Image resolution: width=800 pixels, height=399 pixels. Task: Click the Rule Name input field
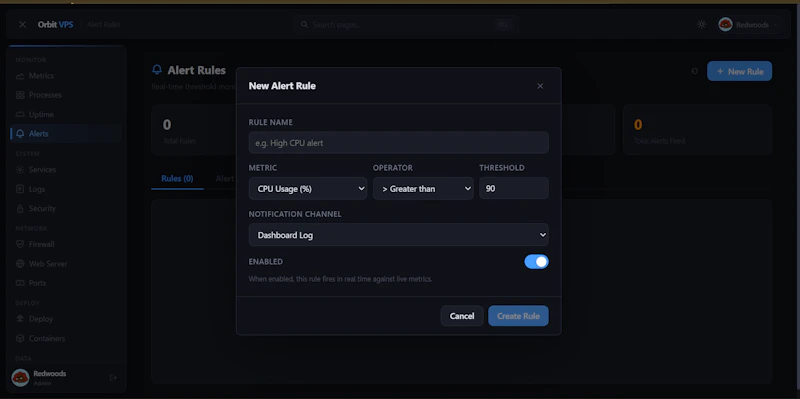[x=398, y=143]
